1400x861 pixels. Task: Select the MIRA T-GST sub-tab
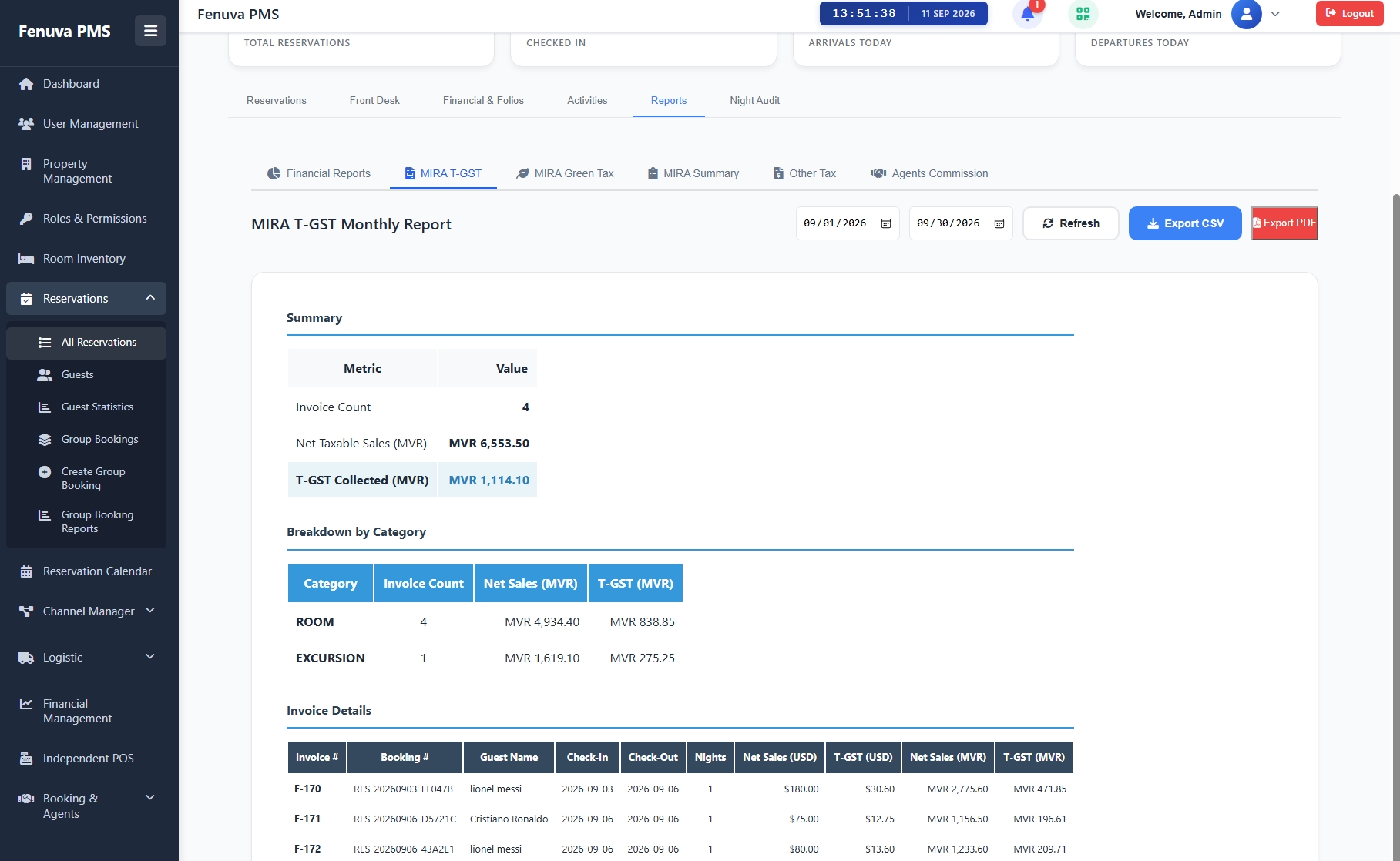click(443, 174)
